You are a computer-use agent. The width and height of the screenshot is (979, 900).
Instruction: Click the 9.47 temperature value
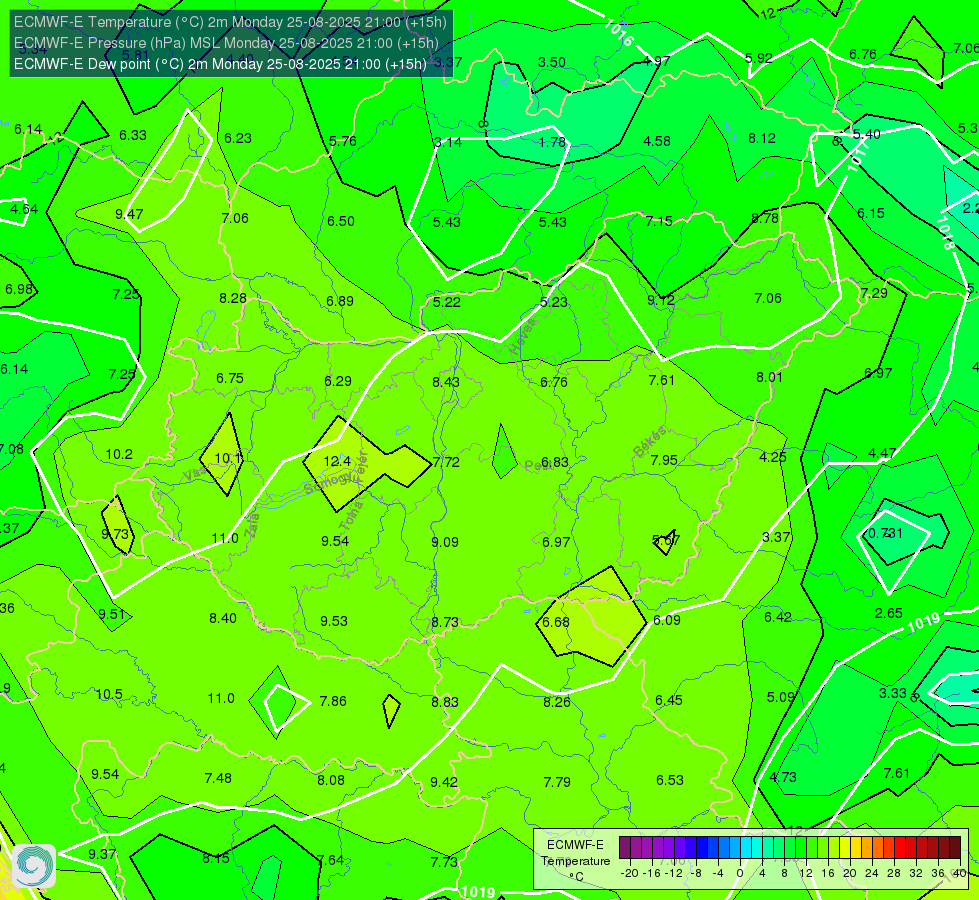(129, 214)
